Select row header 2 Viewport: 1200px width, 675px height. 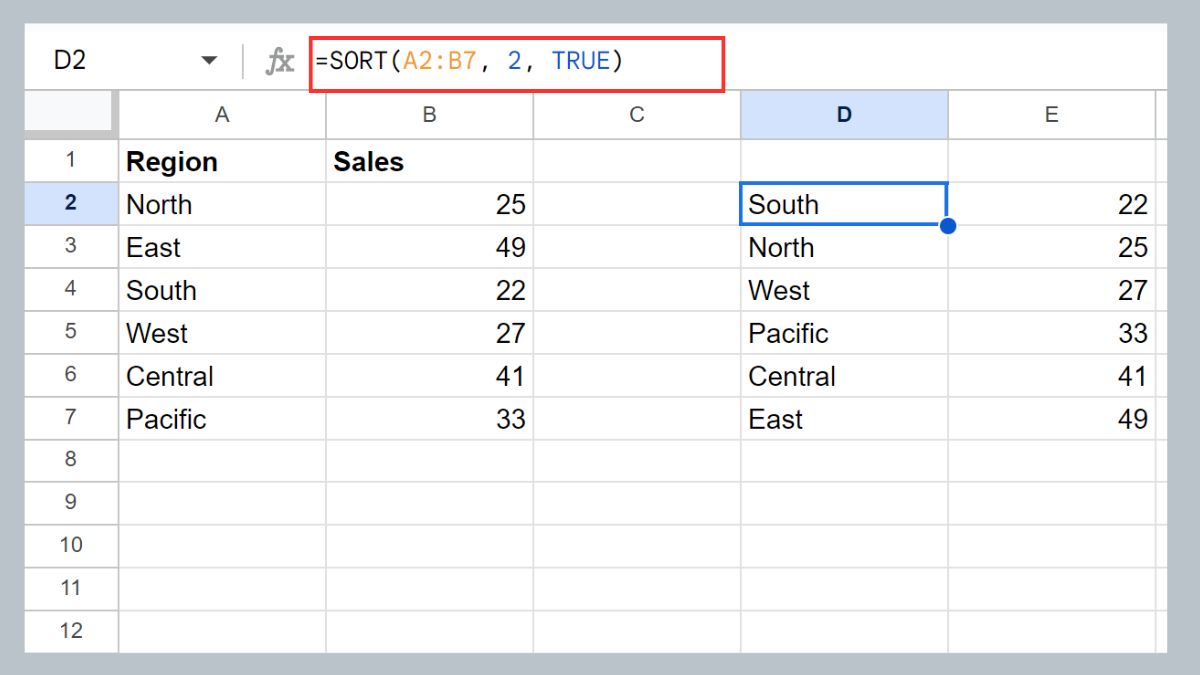69,204
